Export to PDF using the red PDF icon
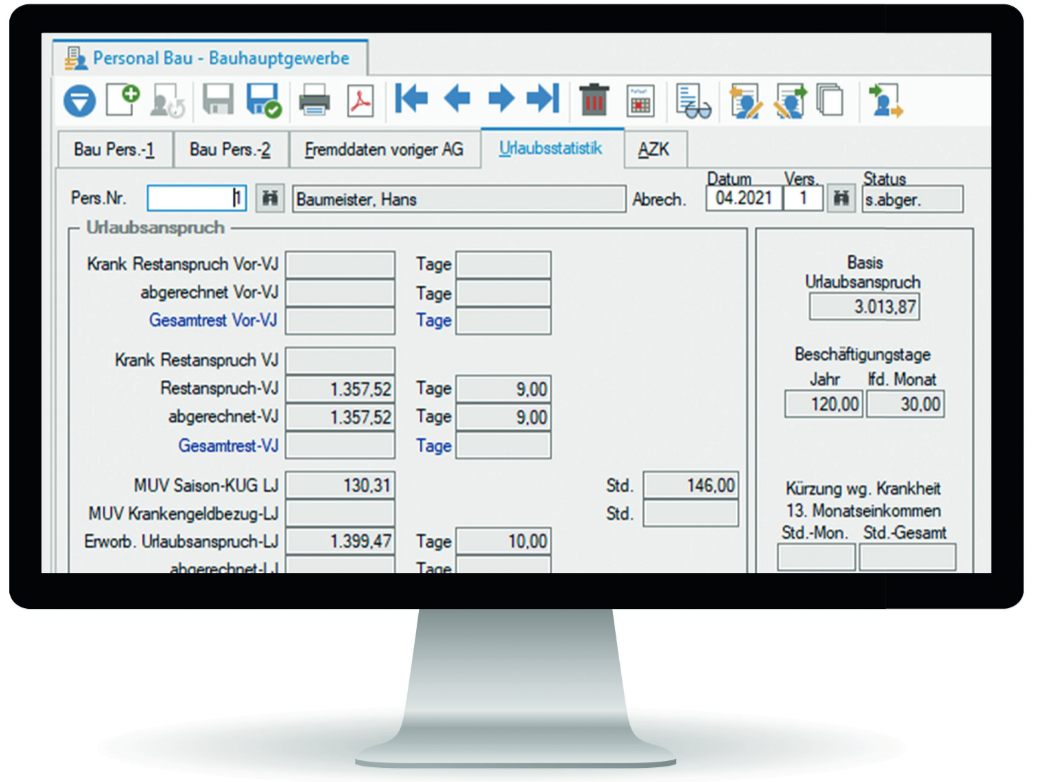This screenshot has width=1037, height=782. [359, 99]
